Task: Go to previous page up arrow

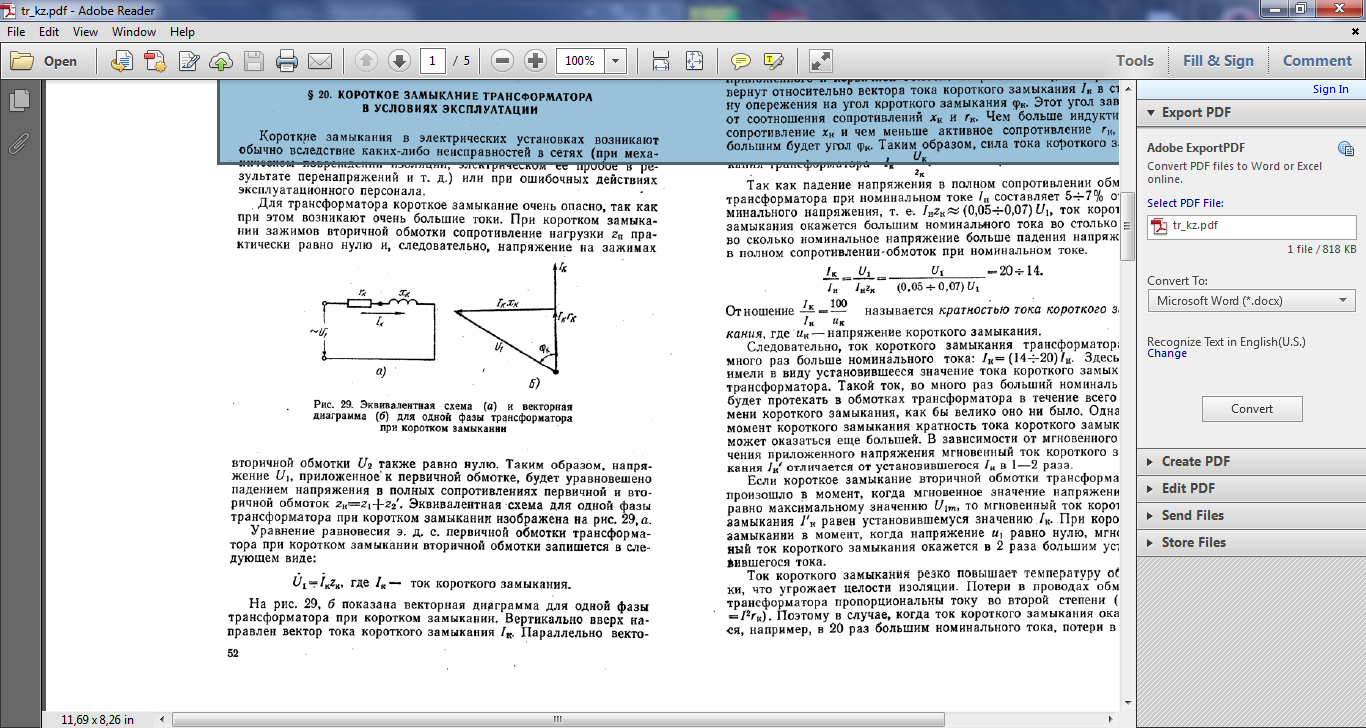Action: (366, 61)
